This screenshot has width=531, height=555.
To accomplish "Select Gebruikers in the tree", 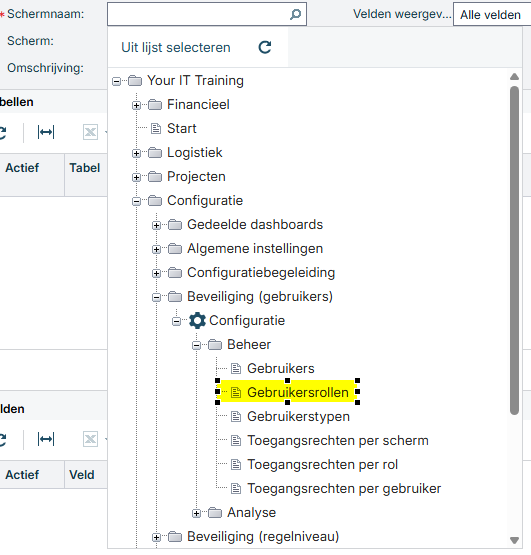I will point(281,368).
